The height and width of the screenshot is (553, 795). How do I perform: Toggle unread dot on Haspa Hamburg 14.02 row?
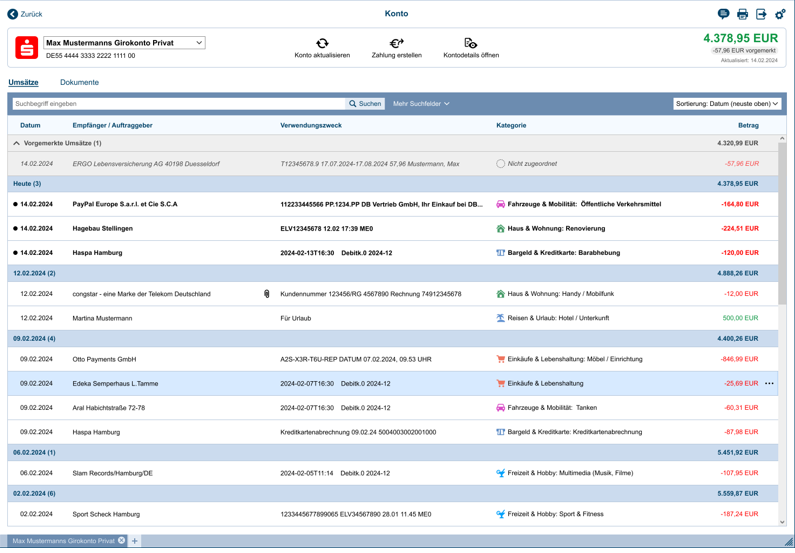pos(15,253)
